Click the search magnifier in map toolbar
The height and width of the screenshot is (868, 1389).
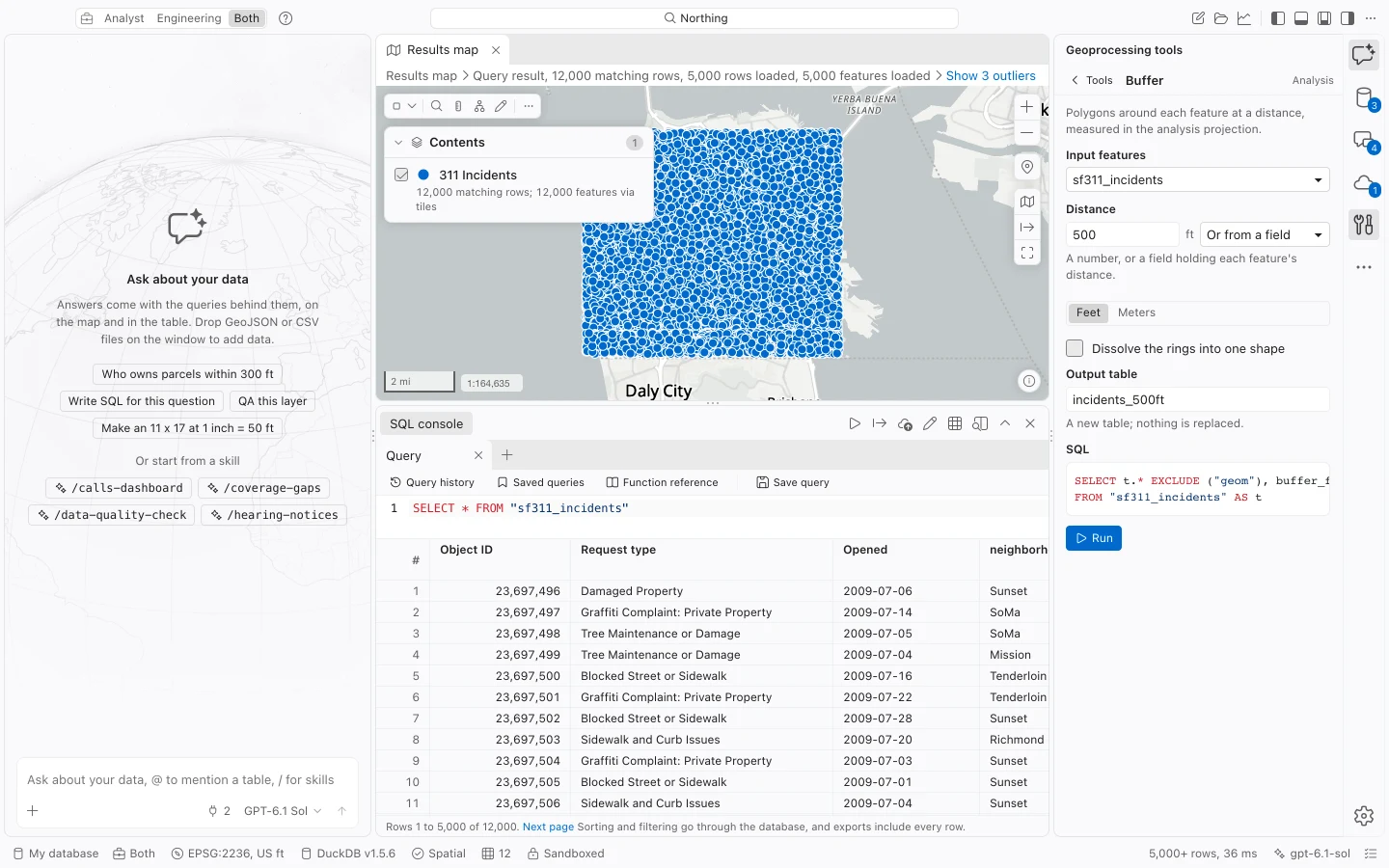[x=436, y=106]
